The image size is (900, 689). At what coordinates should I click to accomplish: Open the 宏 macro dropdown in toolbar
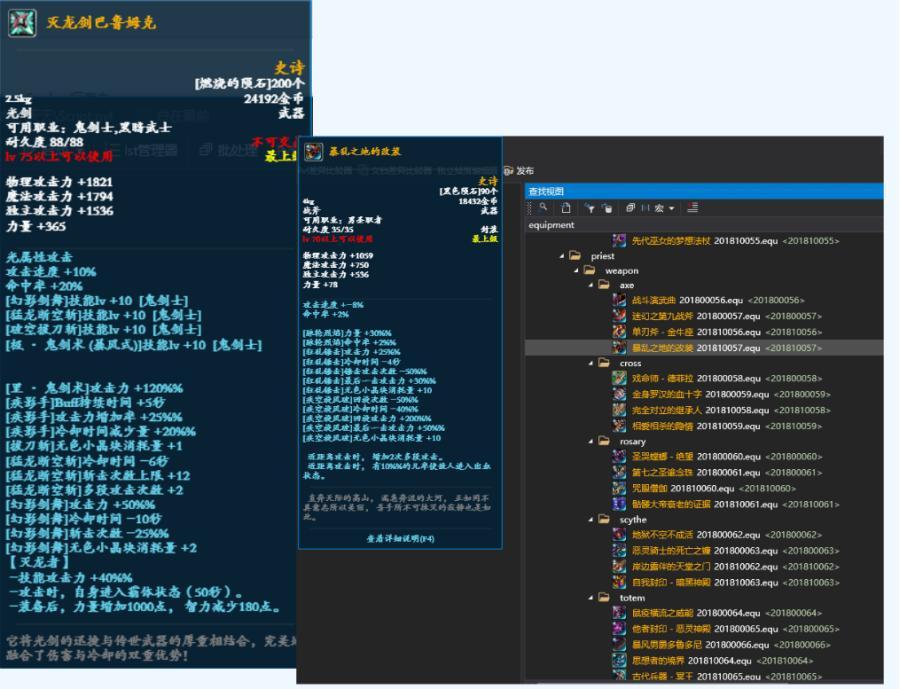tap(663, 208)
